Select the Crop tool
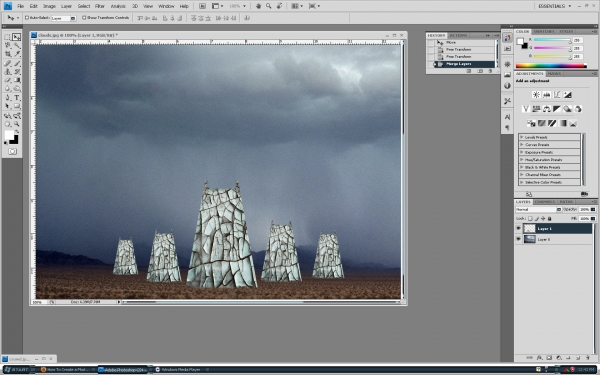 (x=7, y=54)
